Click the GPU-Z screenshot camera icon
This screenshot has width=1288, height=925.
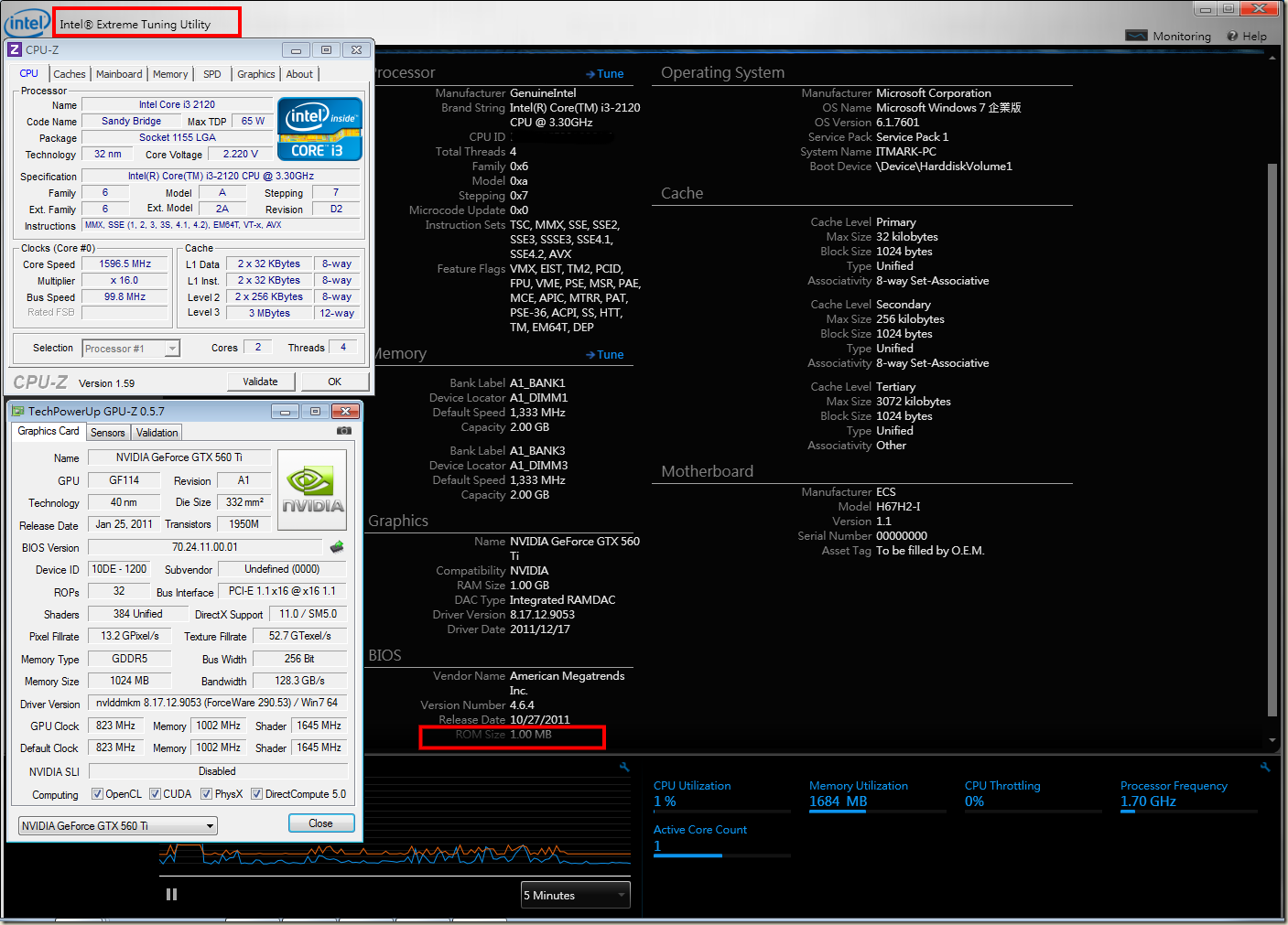click(x=343, y=430)
